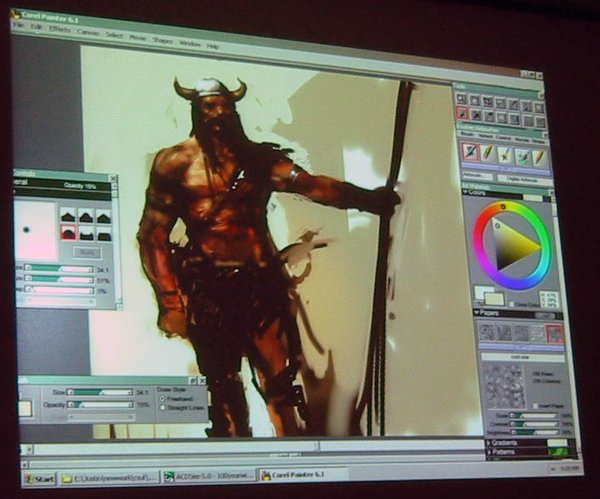The width and height of the screenshot is (600, 499).
Task: Switch to ACDSee 5.0 taskbar button
Action: [x=208, y=476]
